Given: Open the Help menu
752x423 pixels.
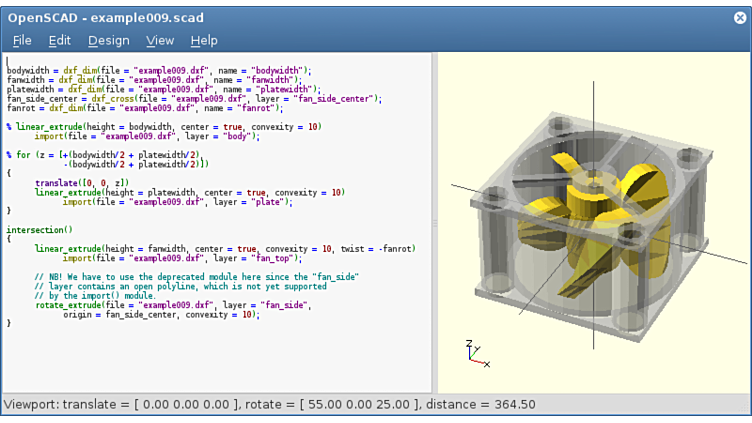Looking at the screenshot, I should pos(204,40).
